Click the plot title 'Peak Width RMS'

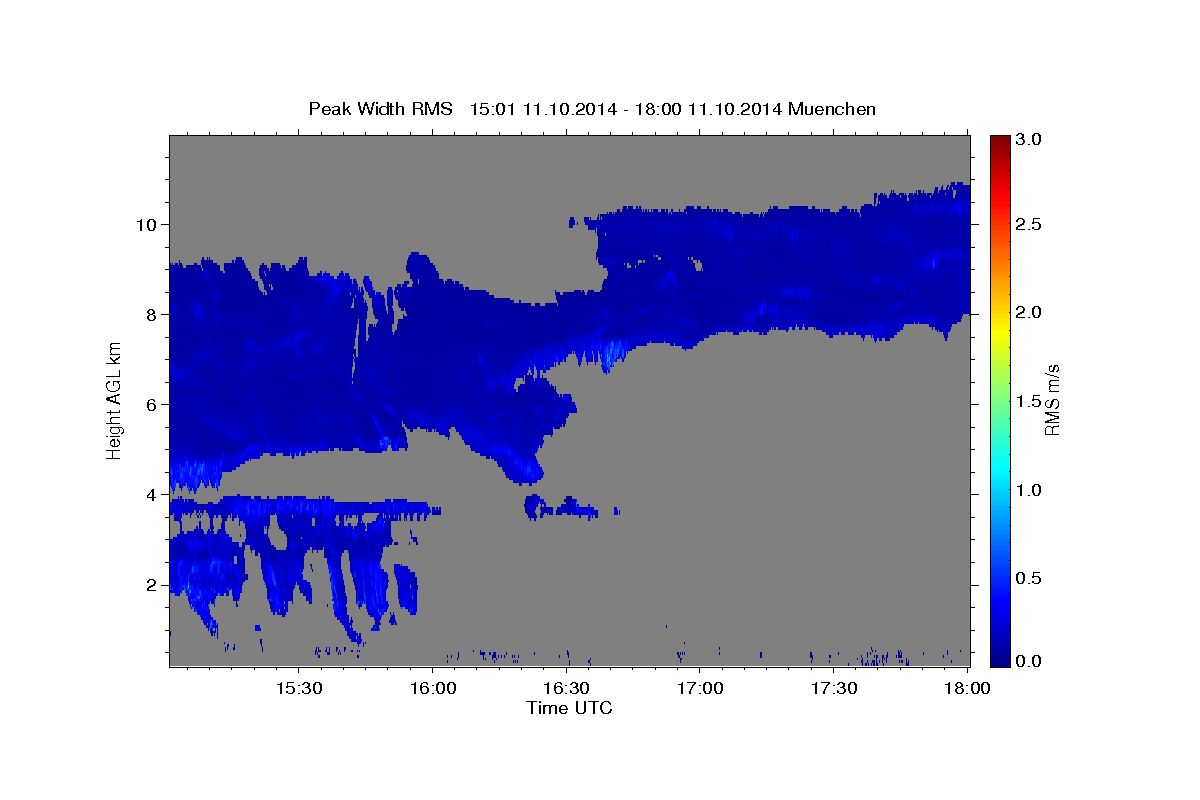click(x=380, y=109)
